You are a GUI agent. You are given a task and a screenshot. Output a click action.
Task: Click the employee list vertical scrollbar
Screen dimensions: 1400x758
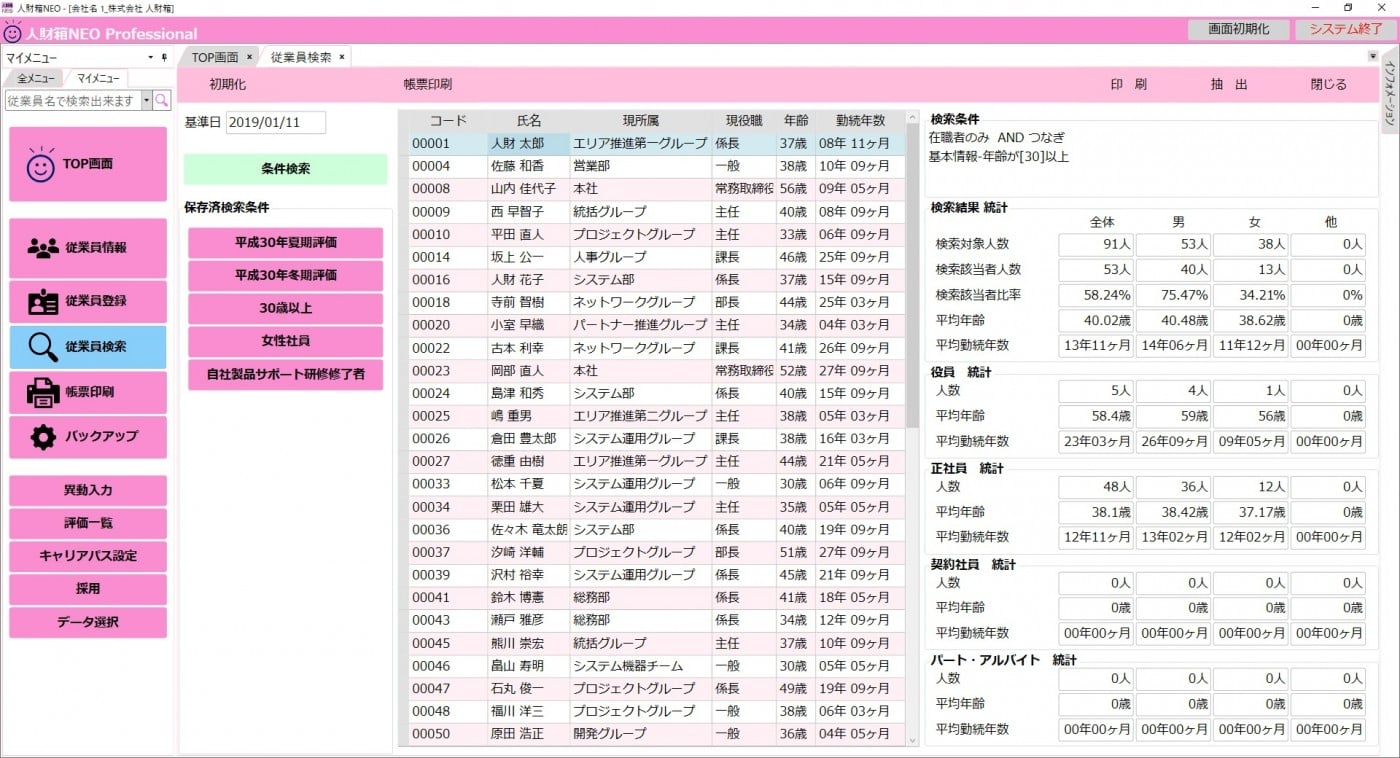pyautogui.click(x=911, y=279)
